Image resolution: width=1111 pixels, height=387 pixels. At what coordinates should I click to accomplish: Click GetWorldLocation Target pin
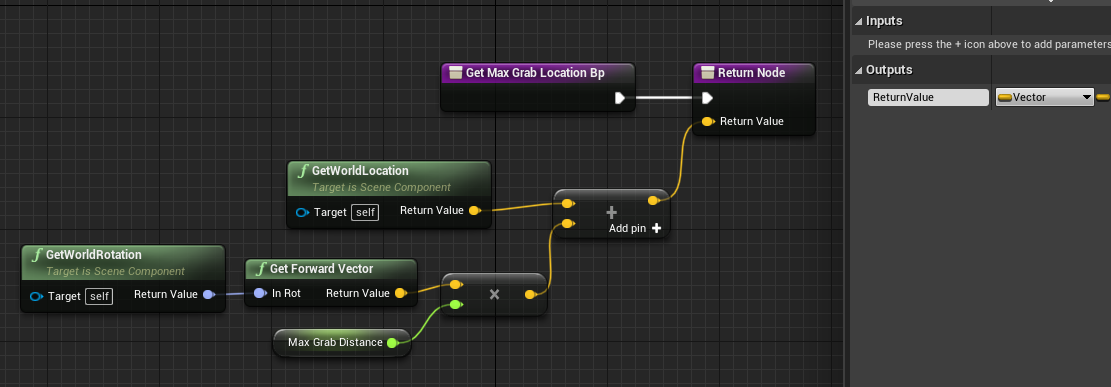point(302,212)
